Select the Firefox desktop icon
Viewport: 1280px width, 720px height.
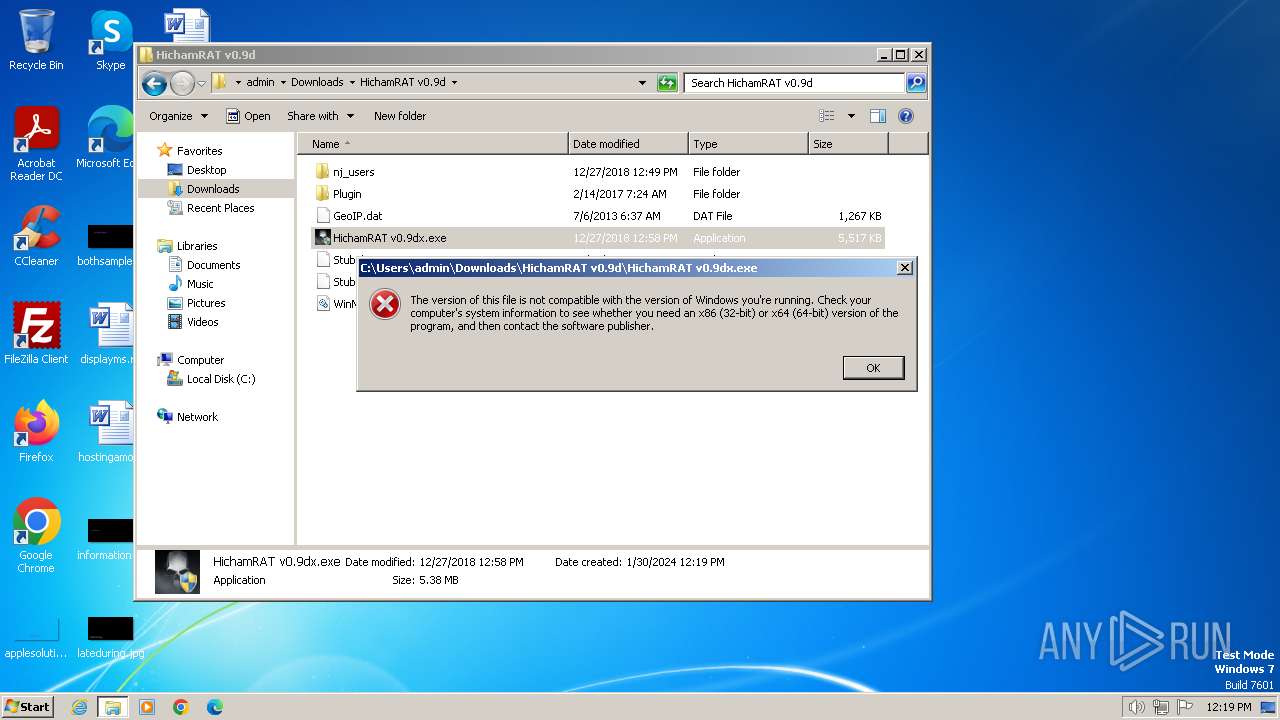click(36, 432)
